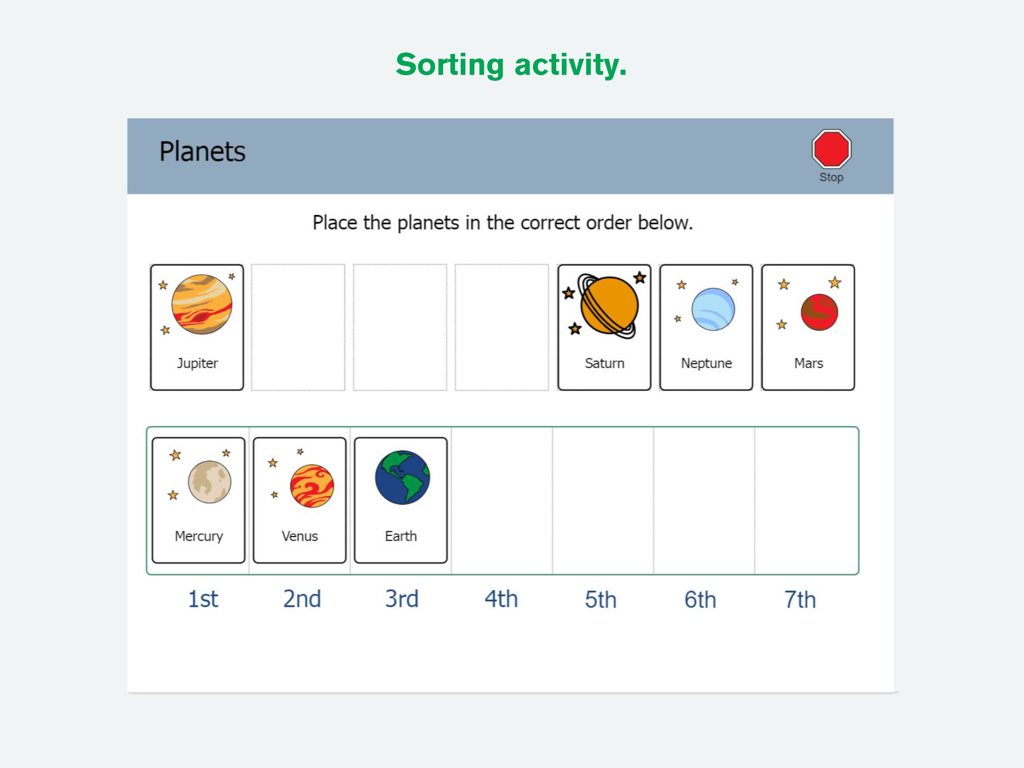Click the 1st position label
This screenshot has width=1024, height=768.
coord(202,599)
